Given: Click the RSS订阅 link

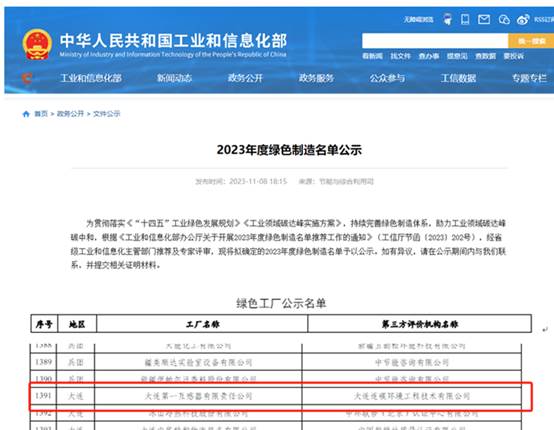Looking at the screenshot, I should [x=544, y=19].
